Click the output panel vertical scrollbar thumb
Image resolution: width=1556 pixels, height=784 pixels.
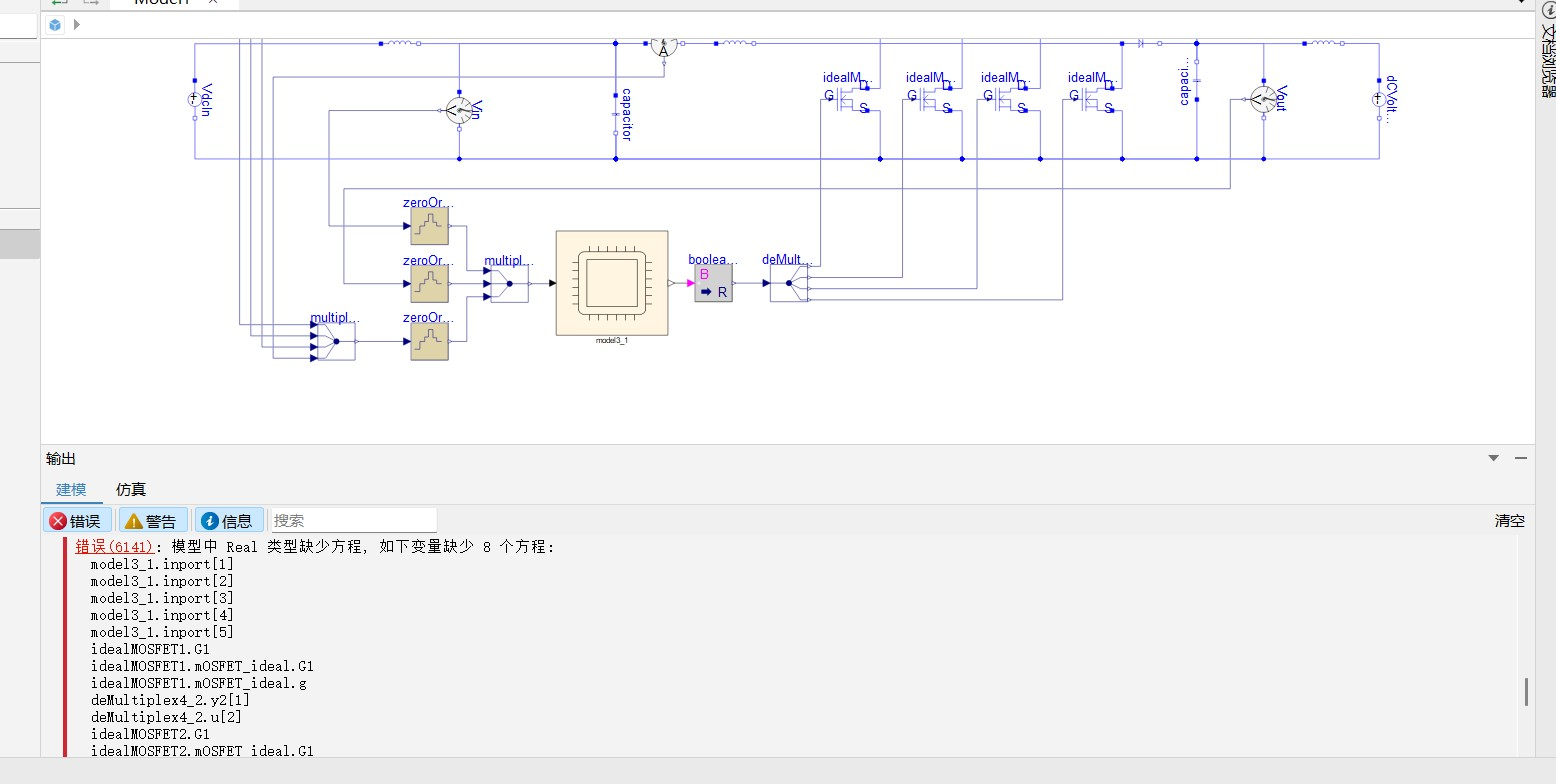tap(1526, 692)
